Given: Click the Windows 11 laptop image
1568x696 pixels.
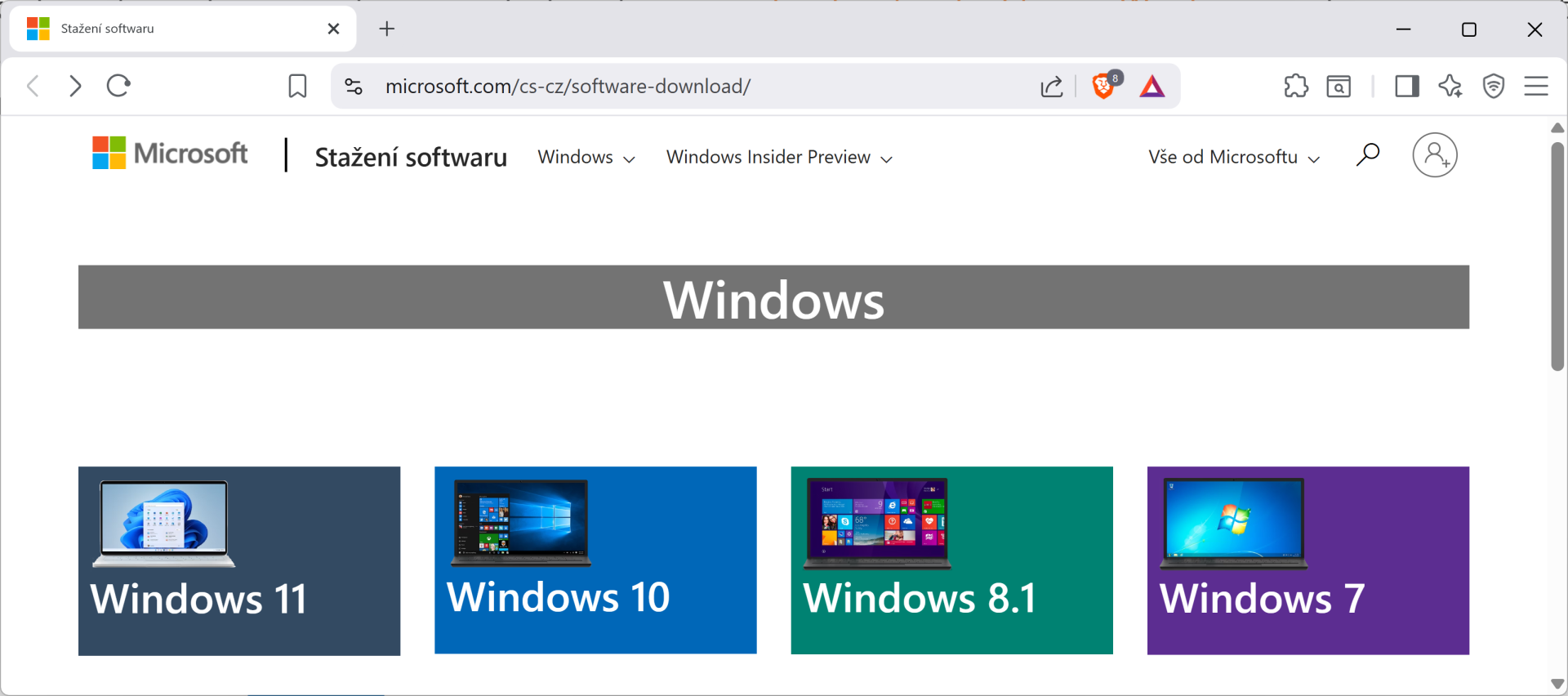Looking at the screenshot, I should coord(164,524).
